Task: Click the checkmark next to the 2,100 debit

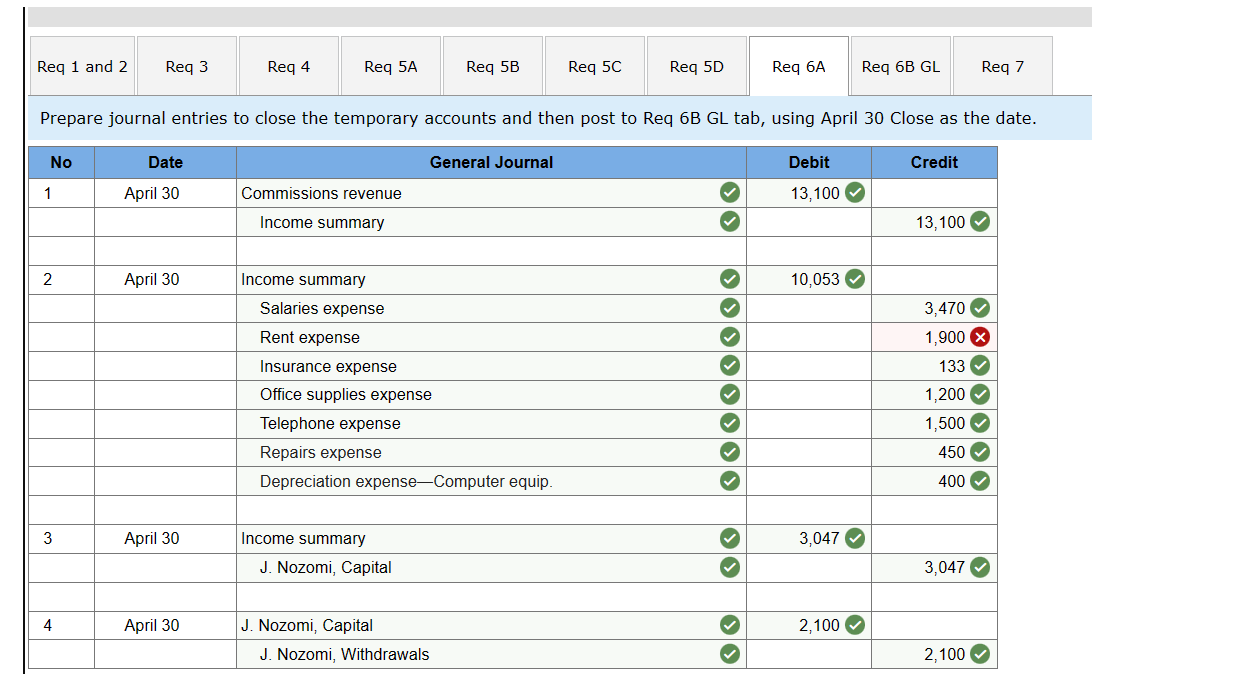Action: coord(855,625)
